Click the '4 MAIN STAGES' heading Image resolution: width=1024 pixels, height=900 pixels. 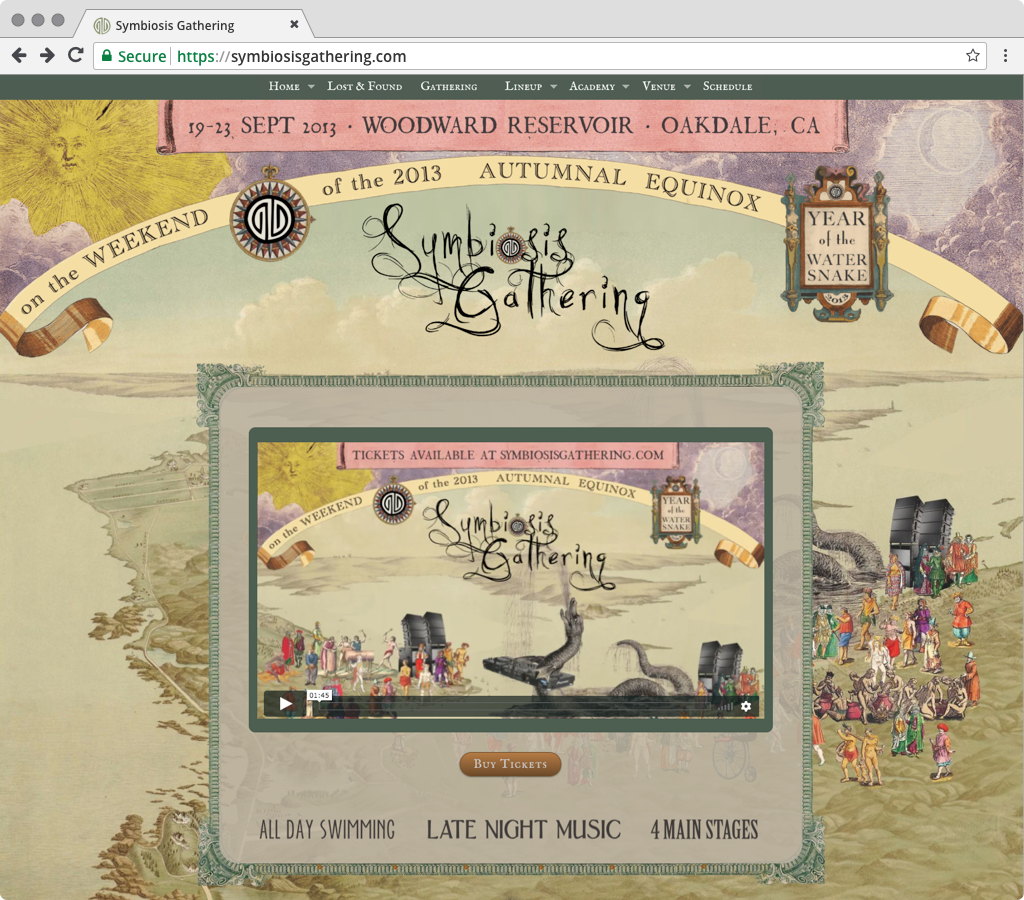pos(704,830)
